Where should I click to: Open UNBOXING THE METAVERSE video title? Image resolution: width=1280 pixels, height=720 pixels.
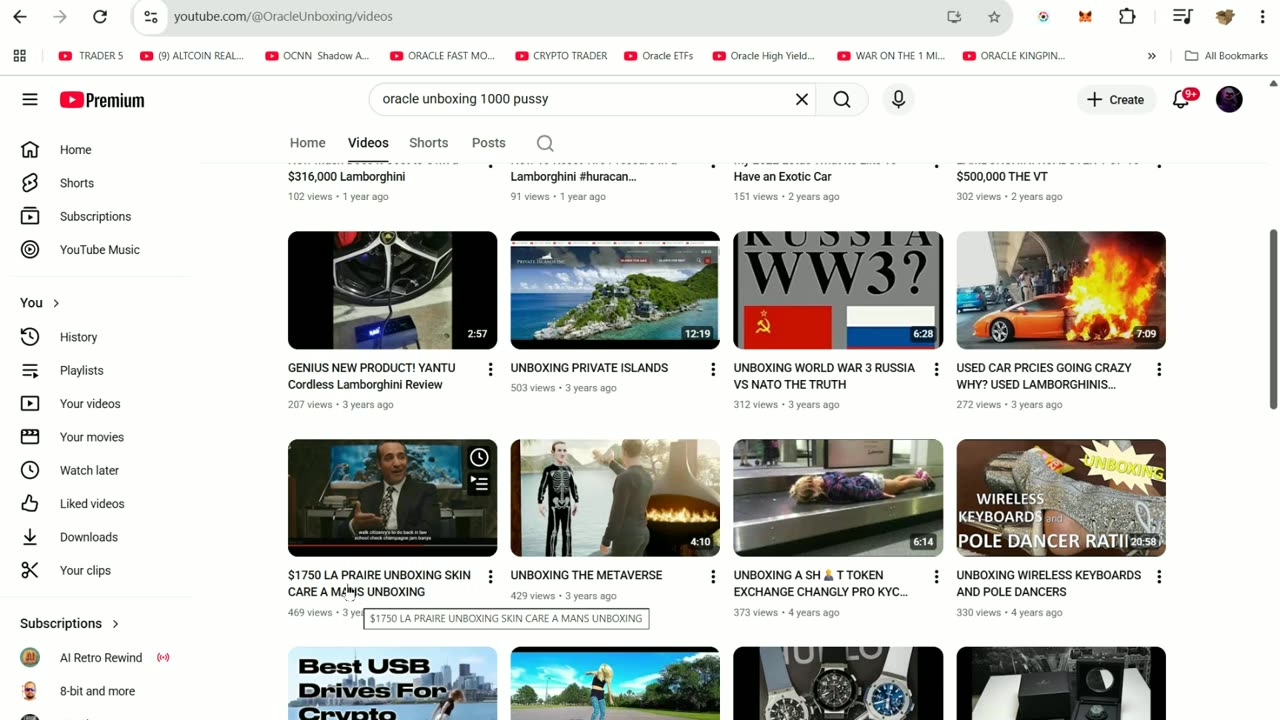(x=586, y=575)
